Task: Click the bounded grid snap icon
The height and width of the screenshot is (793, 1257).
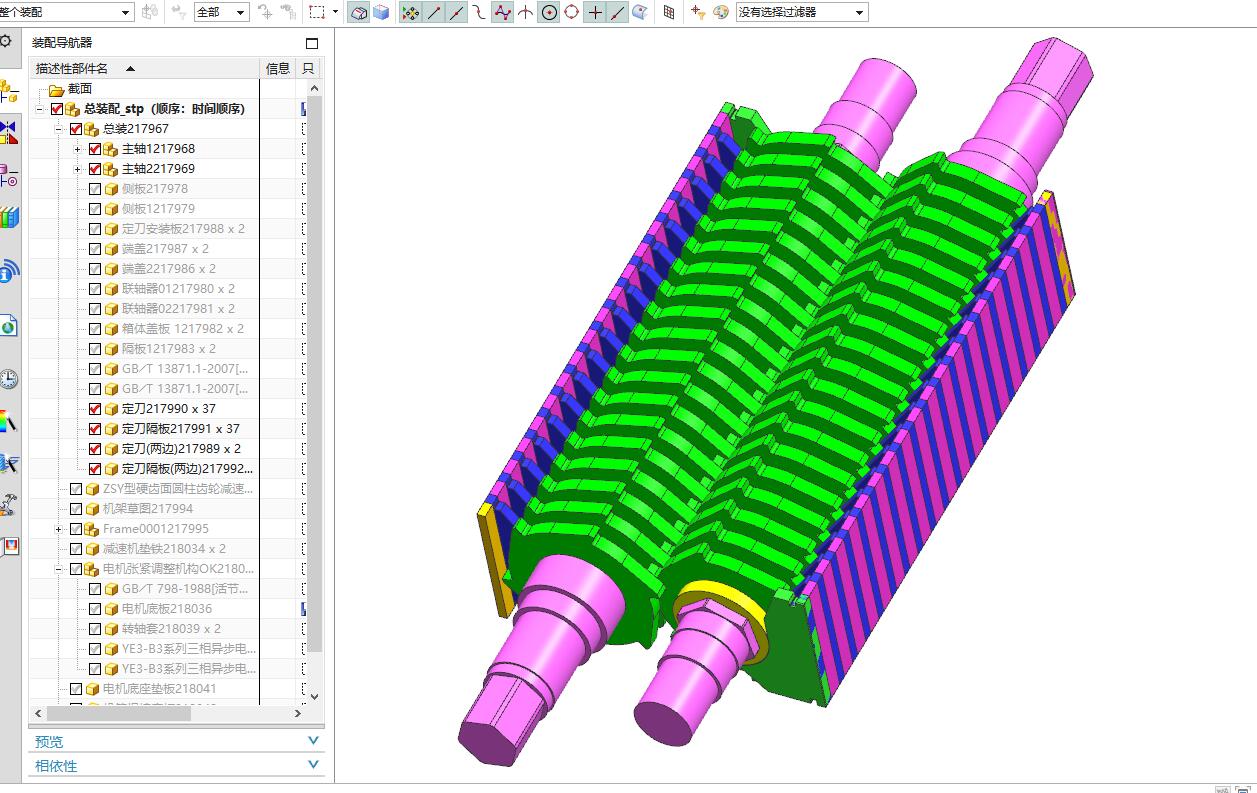Action: click(x=669, y=12)
